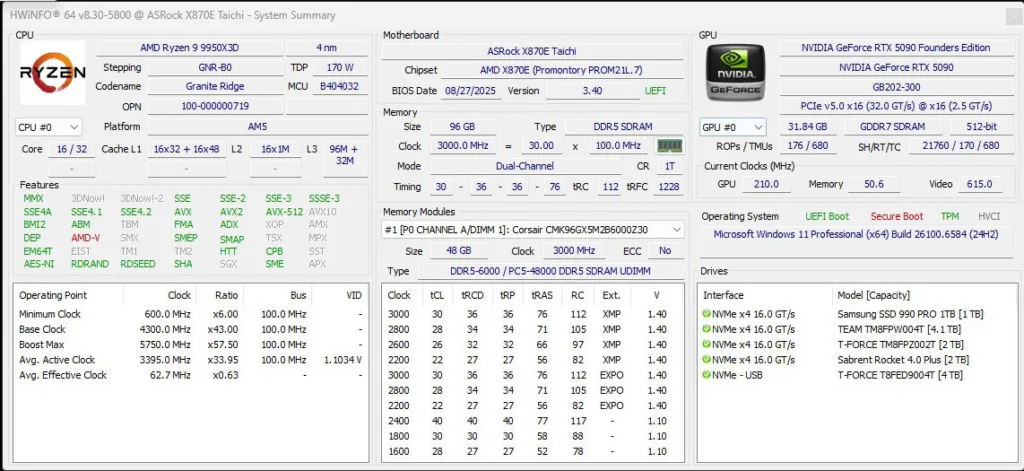Click the GB202-300 GPU chip field
Screen dimensions: 1024x471
(895, 87)
